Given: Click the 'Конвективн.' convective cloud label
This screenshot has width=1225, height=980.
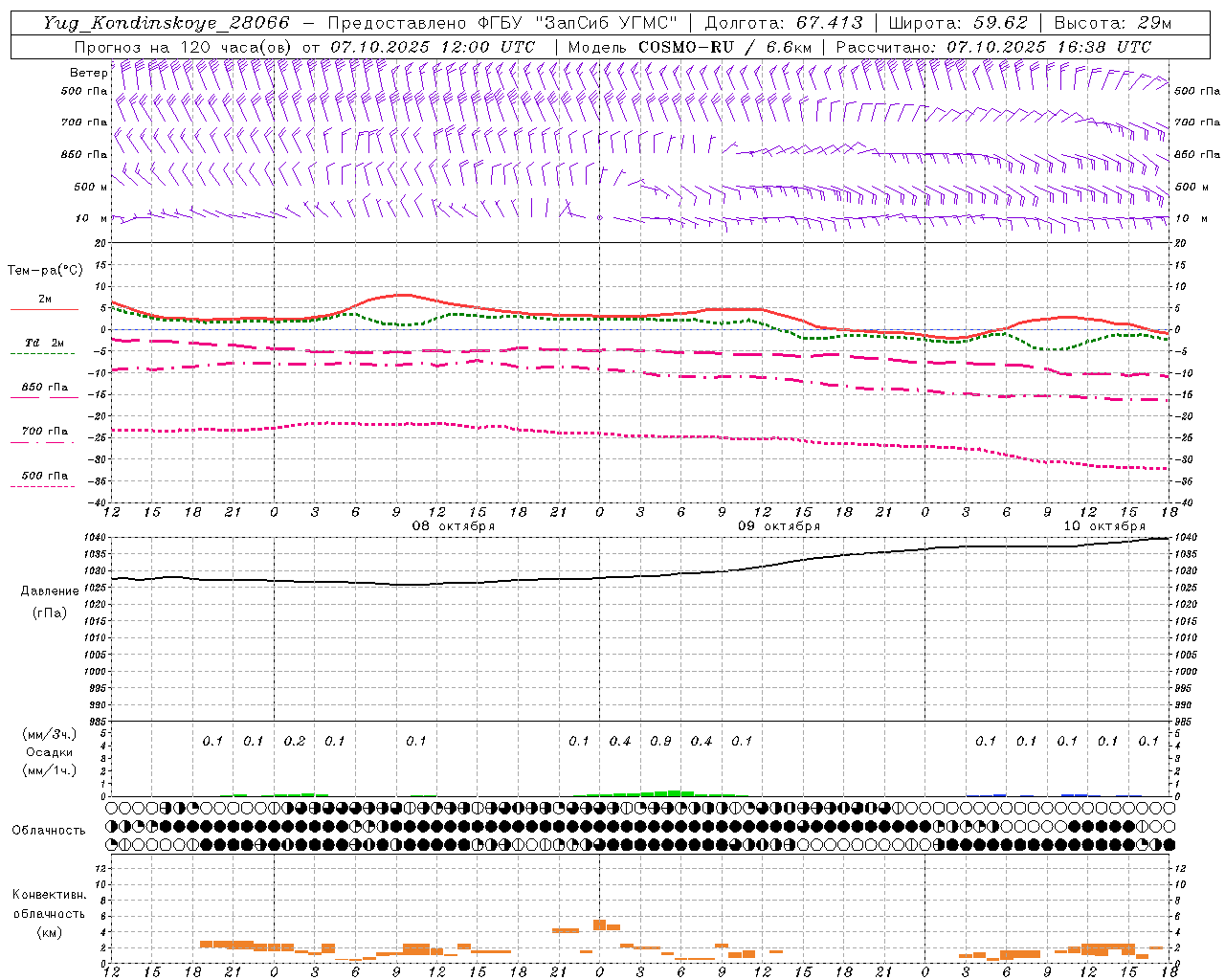Looking at the screenshot, I should [49, 895].
